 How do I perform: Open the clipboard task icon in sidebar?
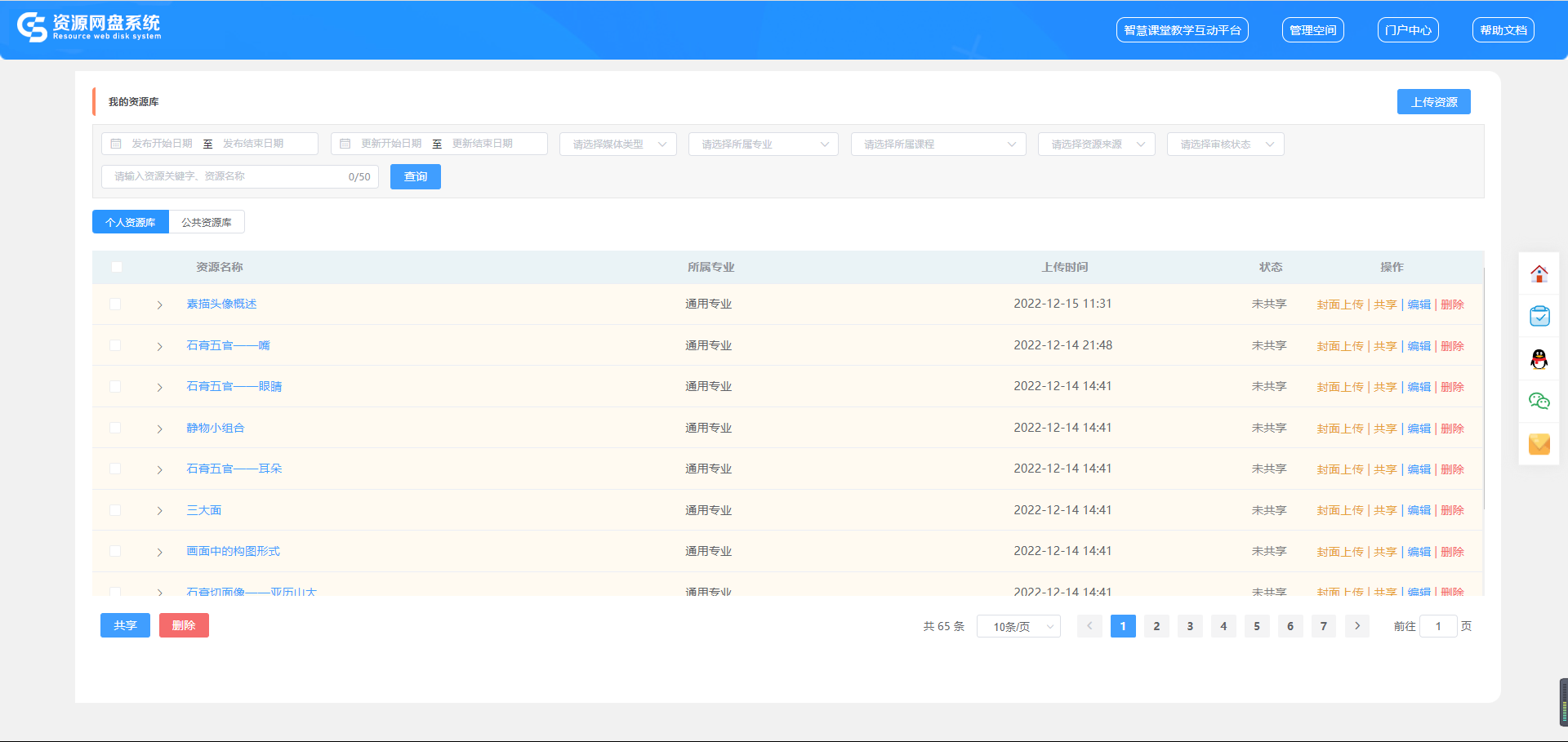[1539, 317]
